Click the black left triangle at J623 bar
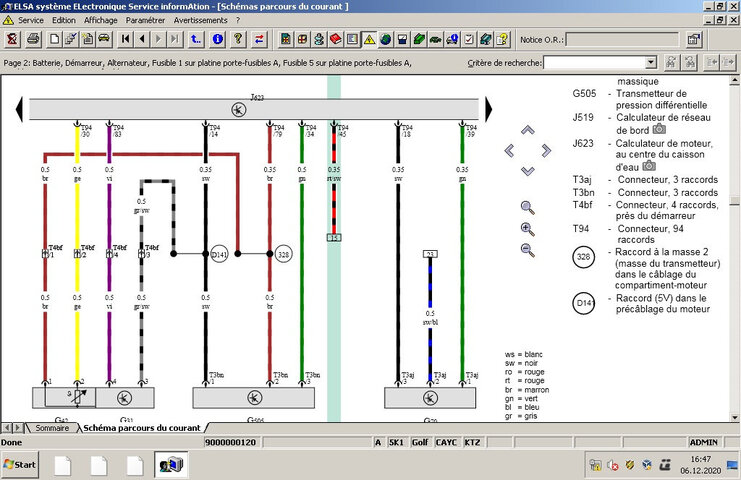The image size is (741, 480). tap(19, 109)
